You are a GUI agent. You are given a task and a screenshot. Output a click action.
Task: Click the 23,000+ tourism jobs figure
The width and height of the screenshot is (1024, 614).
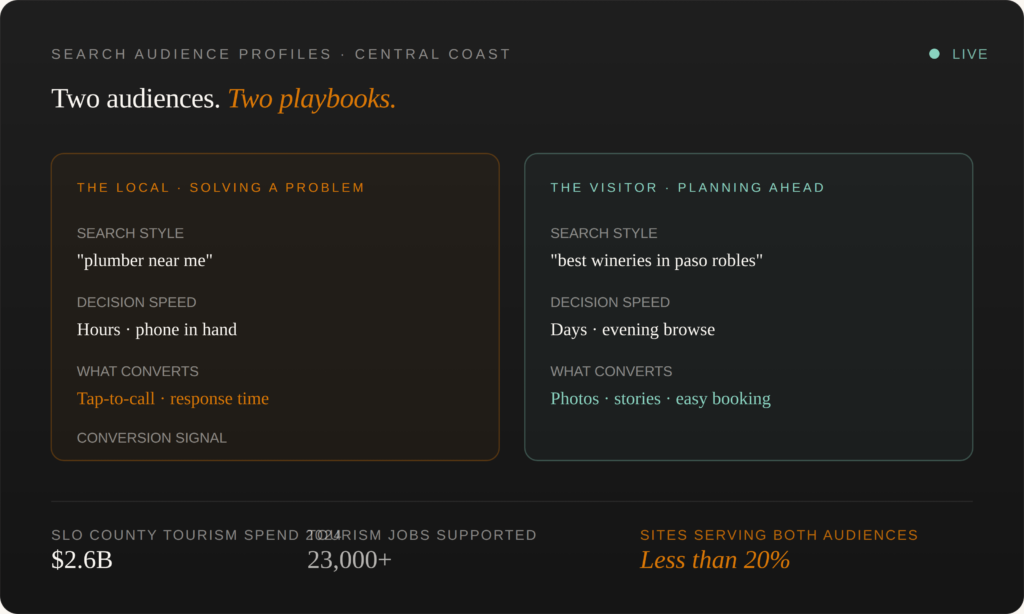pyautogui.click(x=349, y=560)
